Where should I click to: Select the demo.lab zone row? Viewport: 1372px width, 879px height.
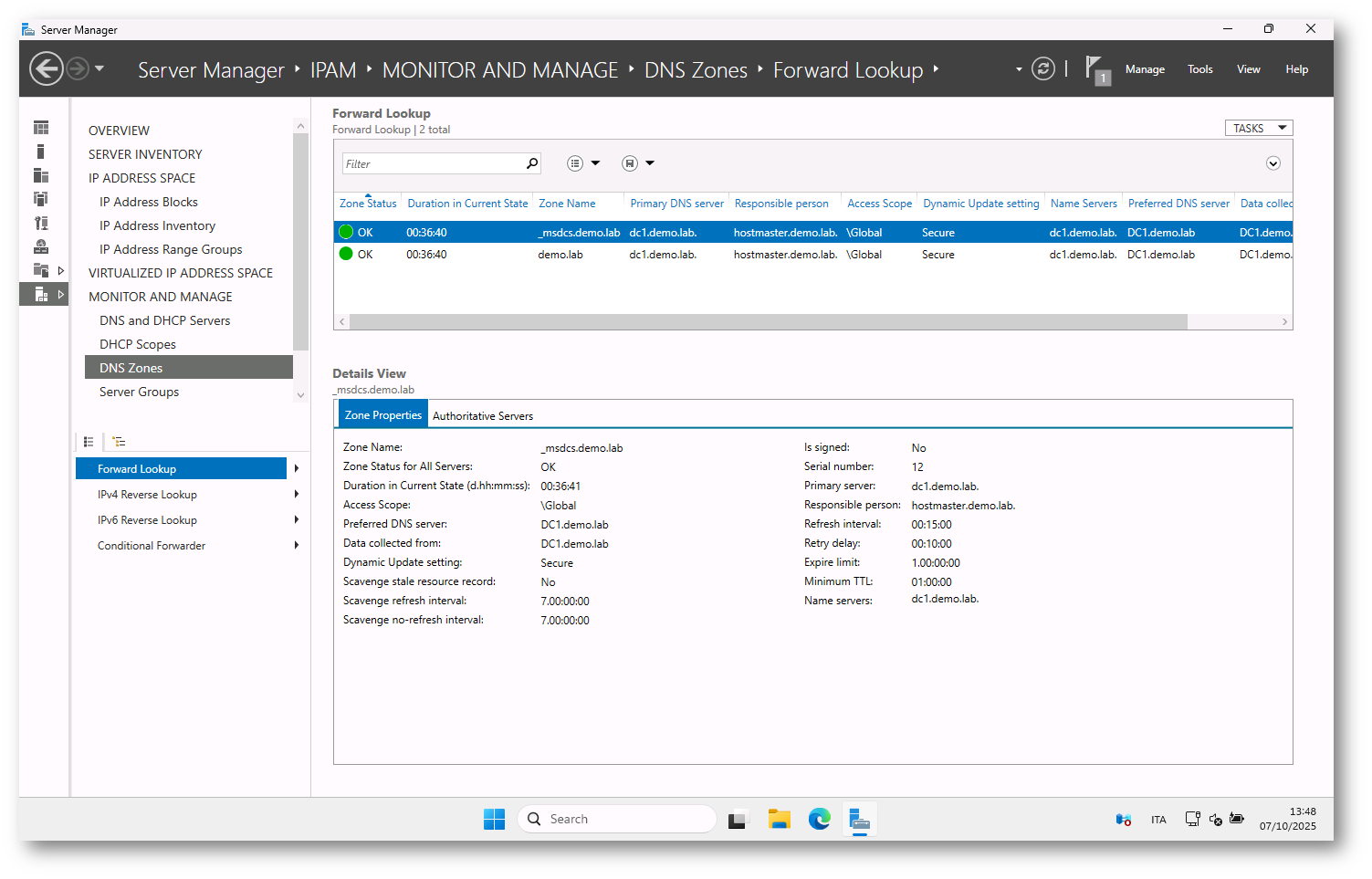click(560, 255)
